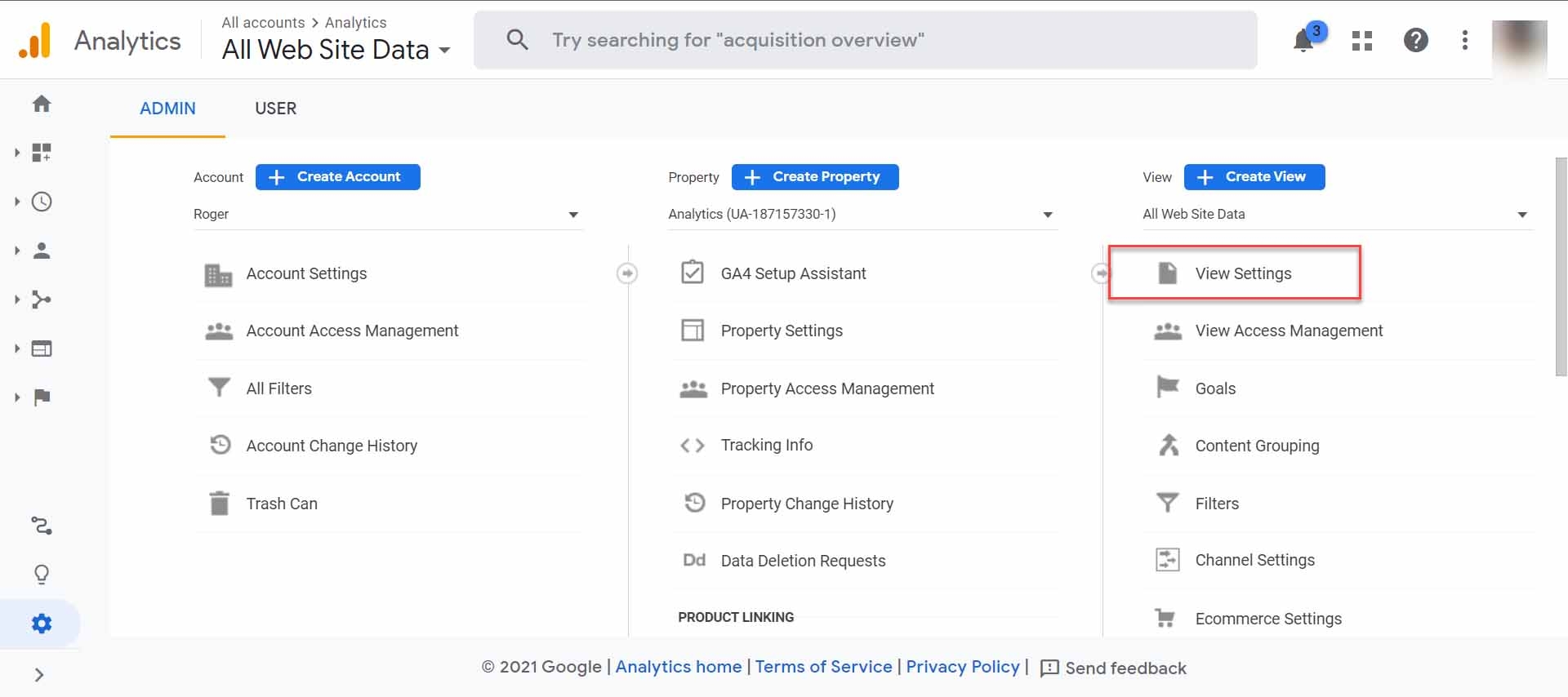1568x697 pixels.
Task: Click the search magnifier icon
Action: (517, 39)
